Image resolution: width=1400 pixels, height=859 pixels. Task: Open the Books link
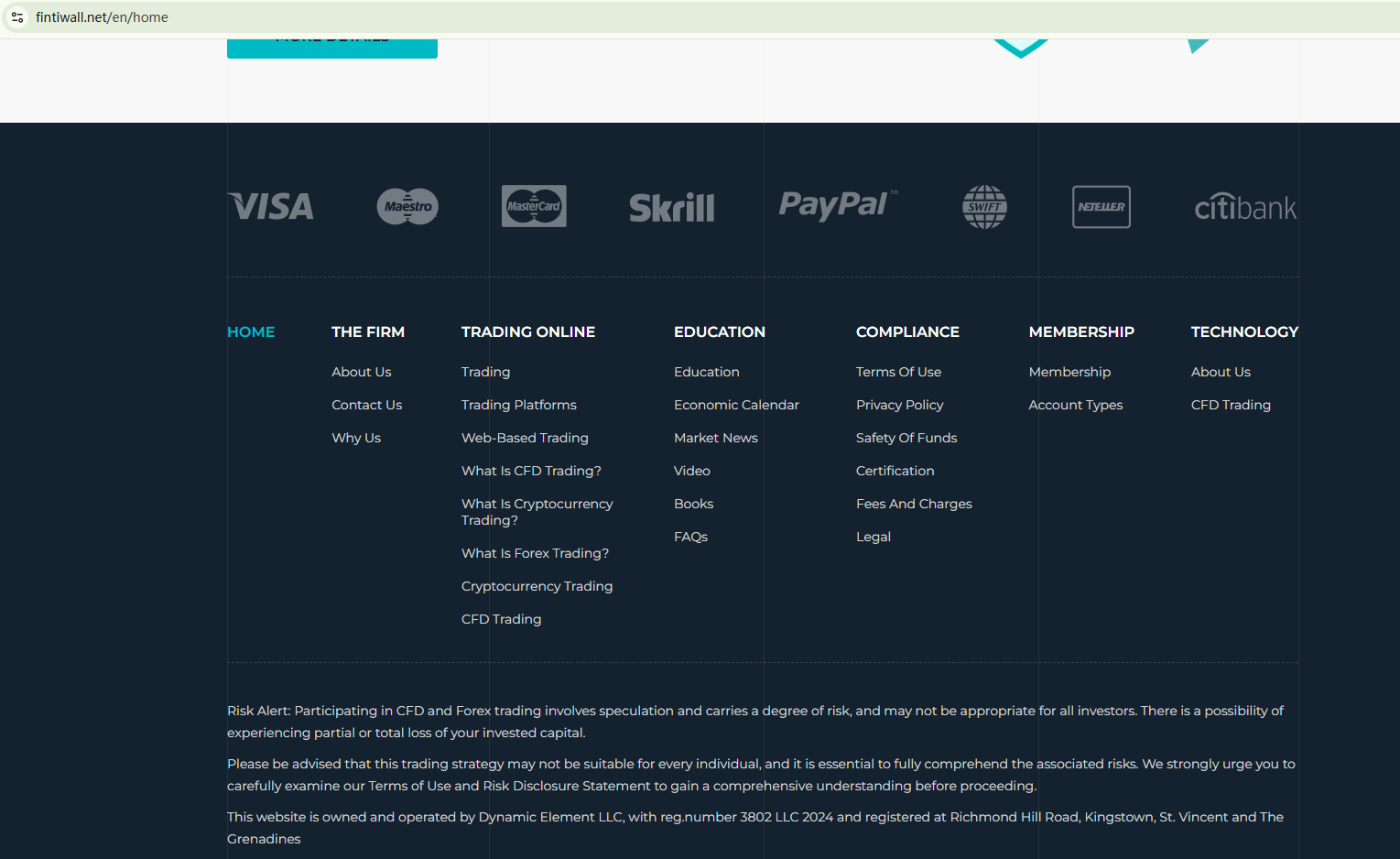(x=694, y=504)
